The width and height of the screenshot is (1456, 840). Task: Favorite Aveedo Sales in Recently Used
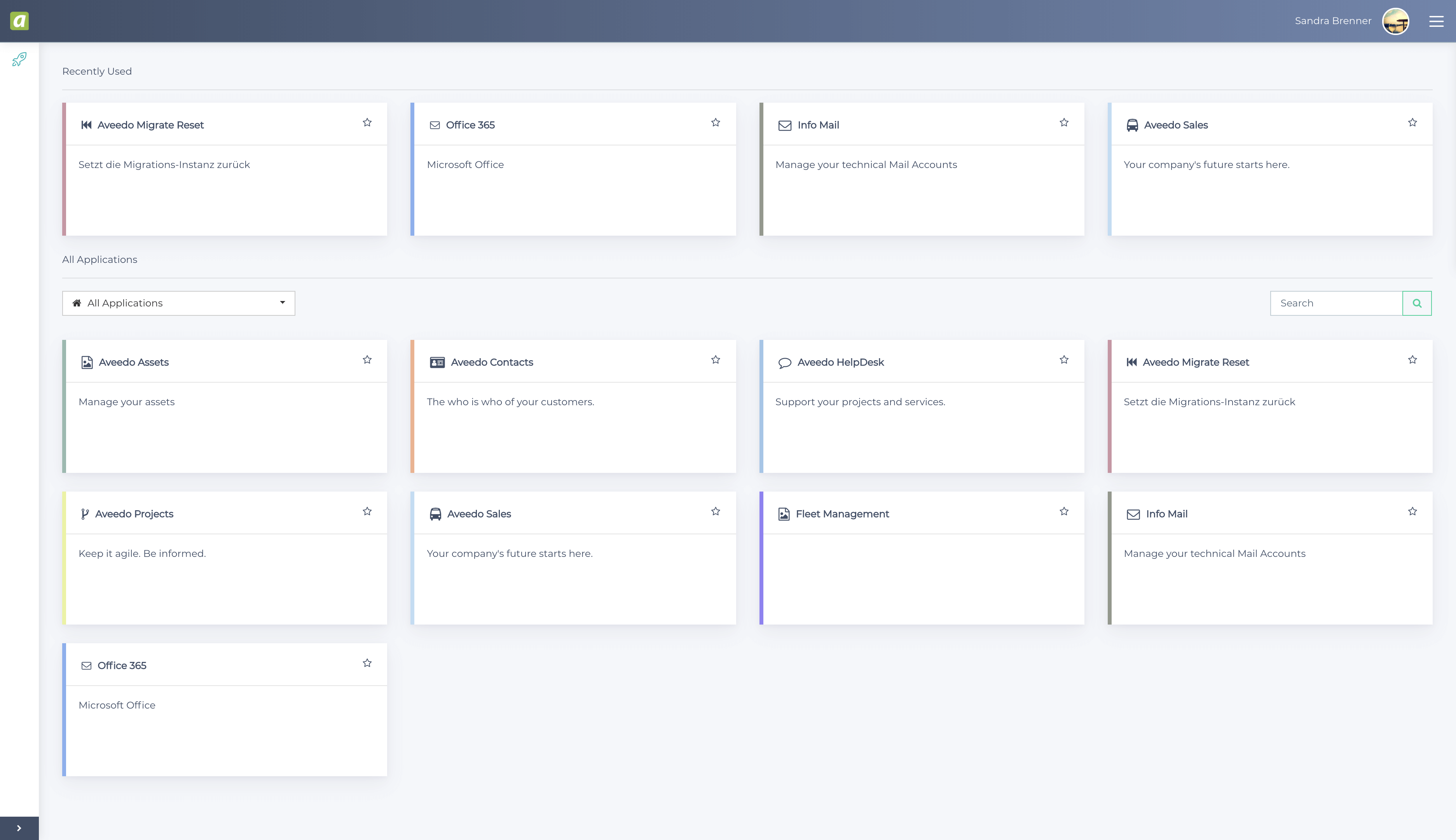pyautogui.click(x=1412, y=122)
